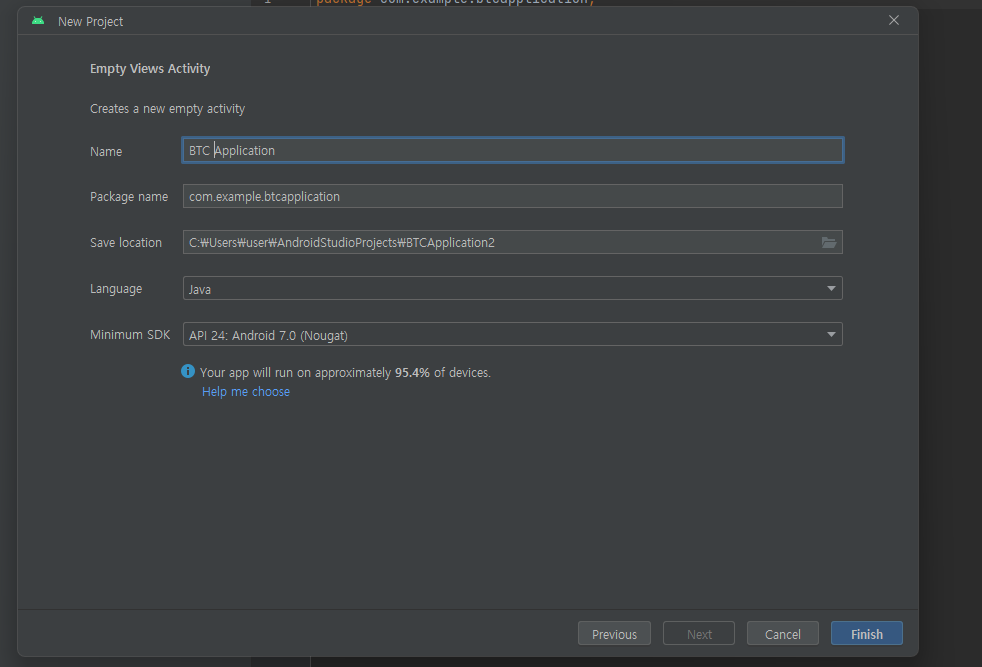Viewport: 982px width, 667px height.
Task: Close the New Project dialog
Action: pos(894,20)
